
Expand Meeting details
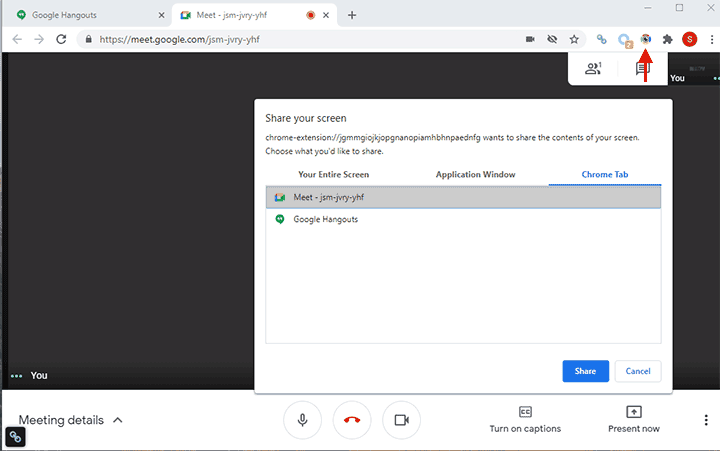(x=70, y=420)
